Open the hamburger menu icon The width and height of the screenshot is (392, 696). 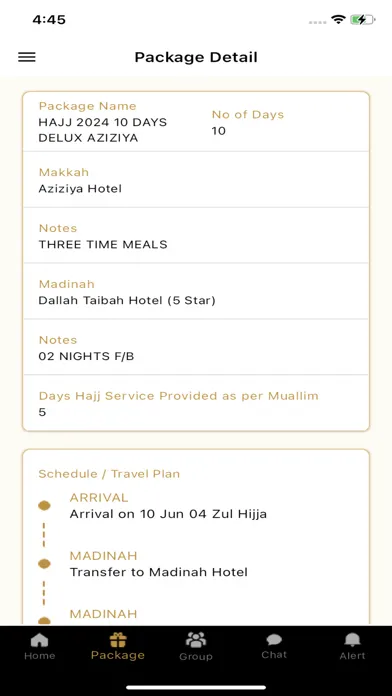[27, 57]
